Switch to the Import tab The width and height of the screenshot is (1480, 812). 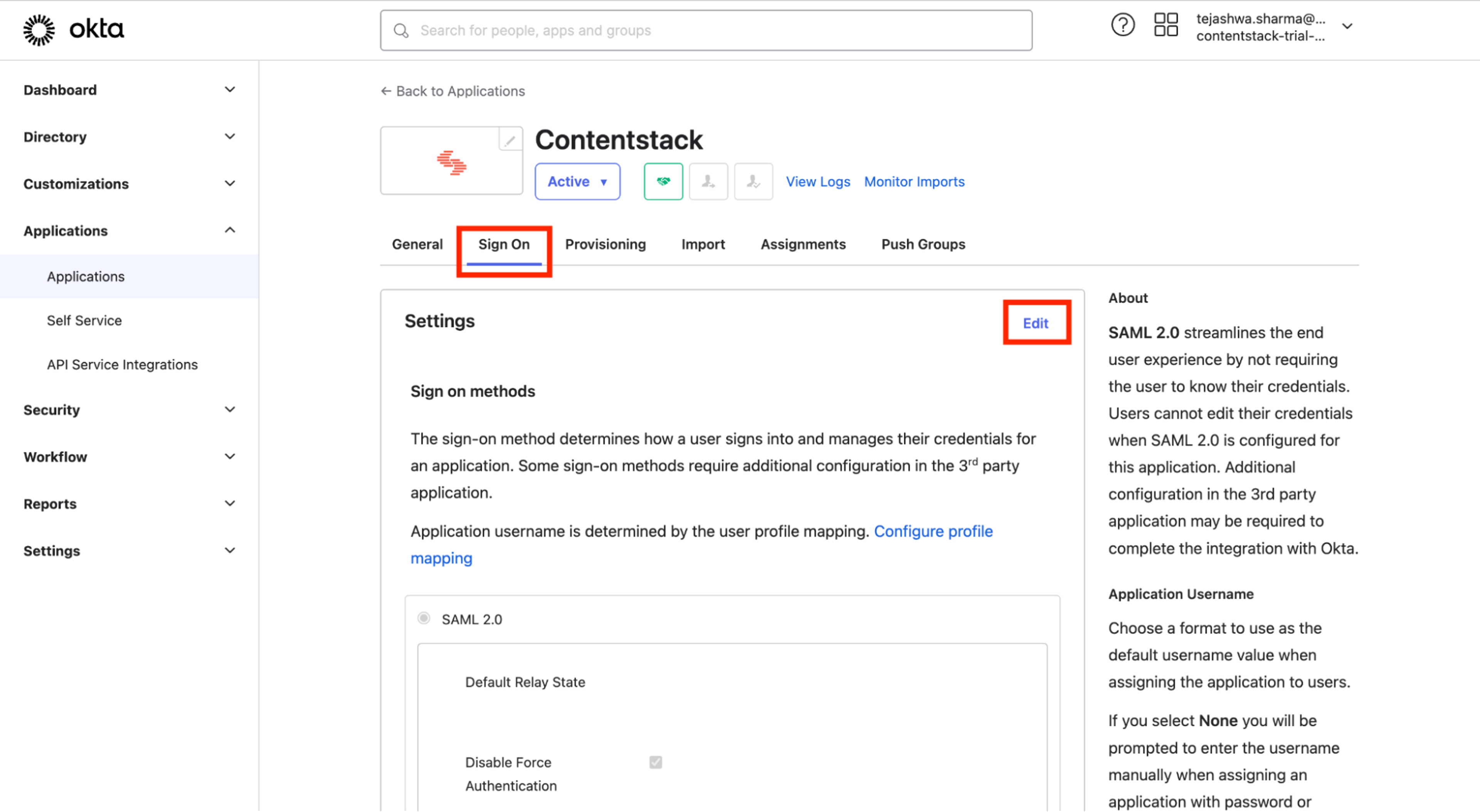(x=703, y=244)
